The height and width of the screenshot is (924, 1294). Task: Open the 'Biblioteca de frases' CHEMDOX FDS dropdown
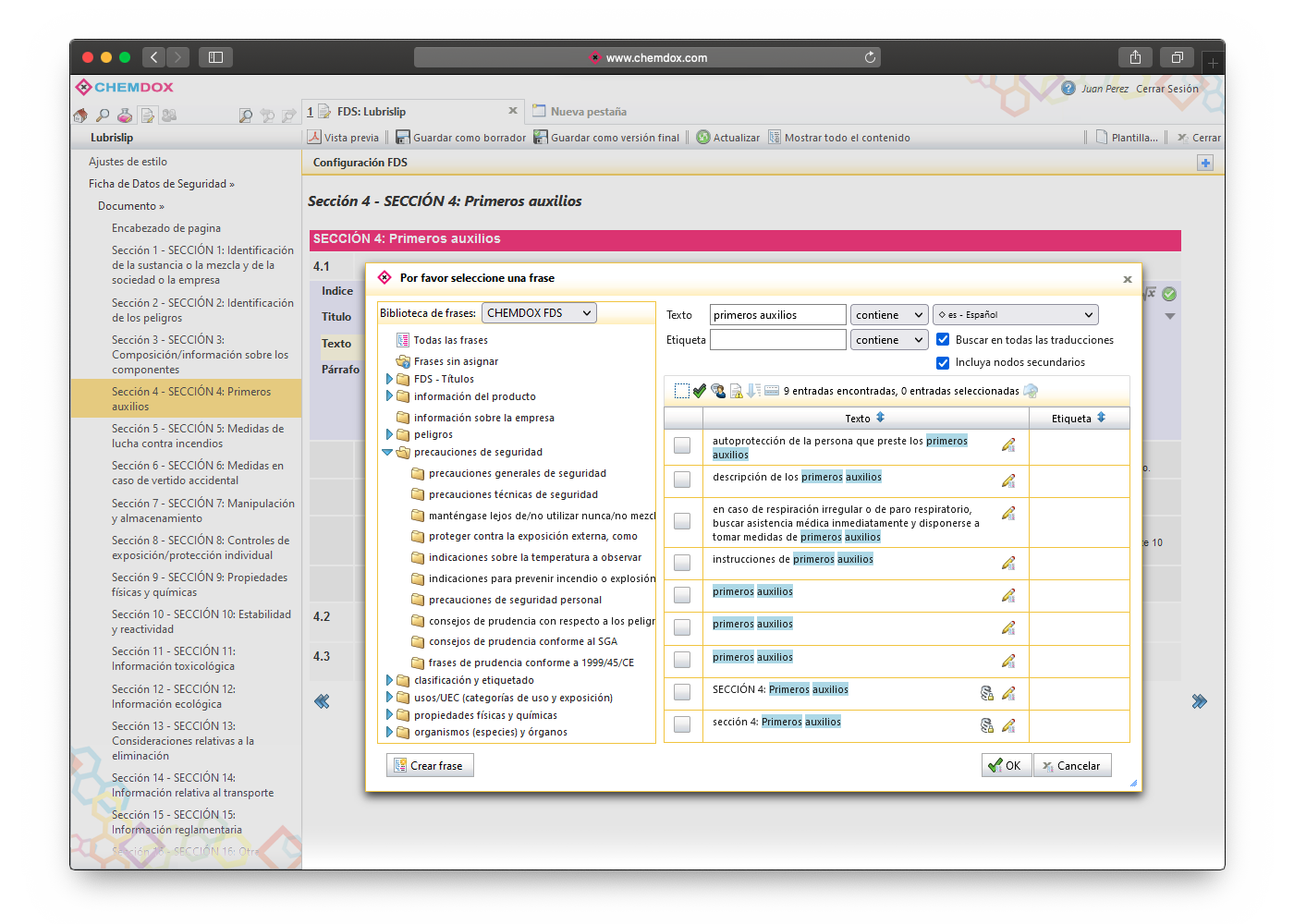[x=539, y=313]
